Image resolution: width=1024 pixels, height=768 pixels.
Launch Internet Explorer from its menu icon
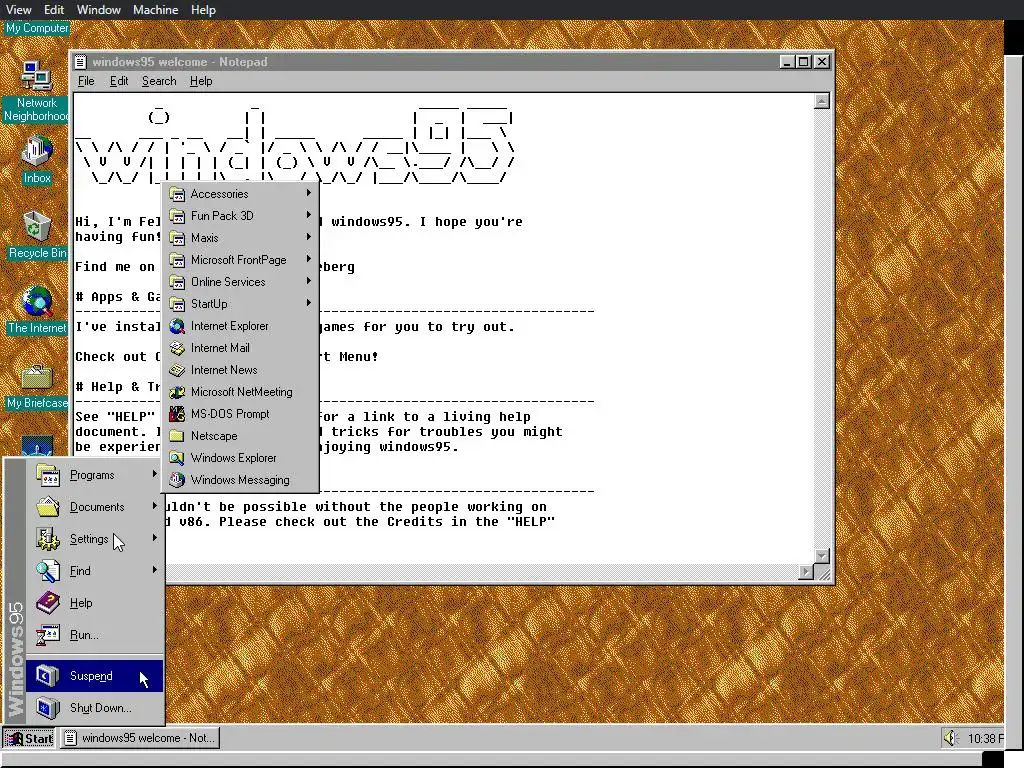pos(177,326)
